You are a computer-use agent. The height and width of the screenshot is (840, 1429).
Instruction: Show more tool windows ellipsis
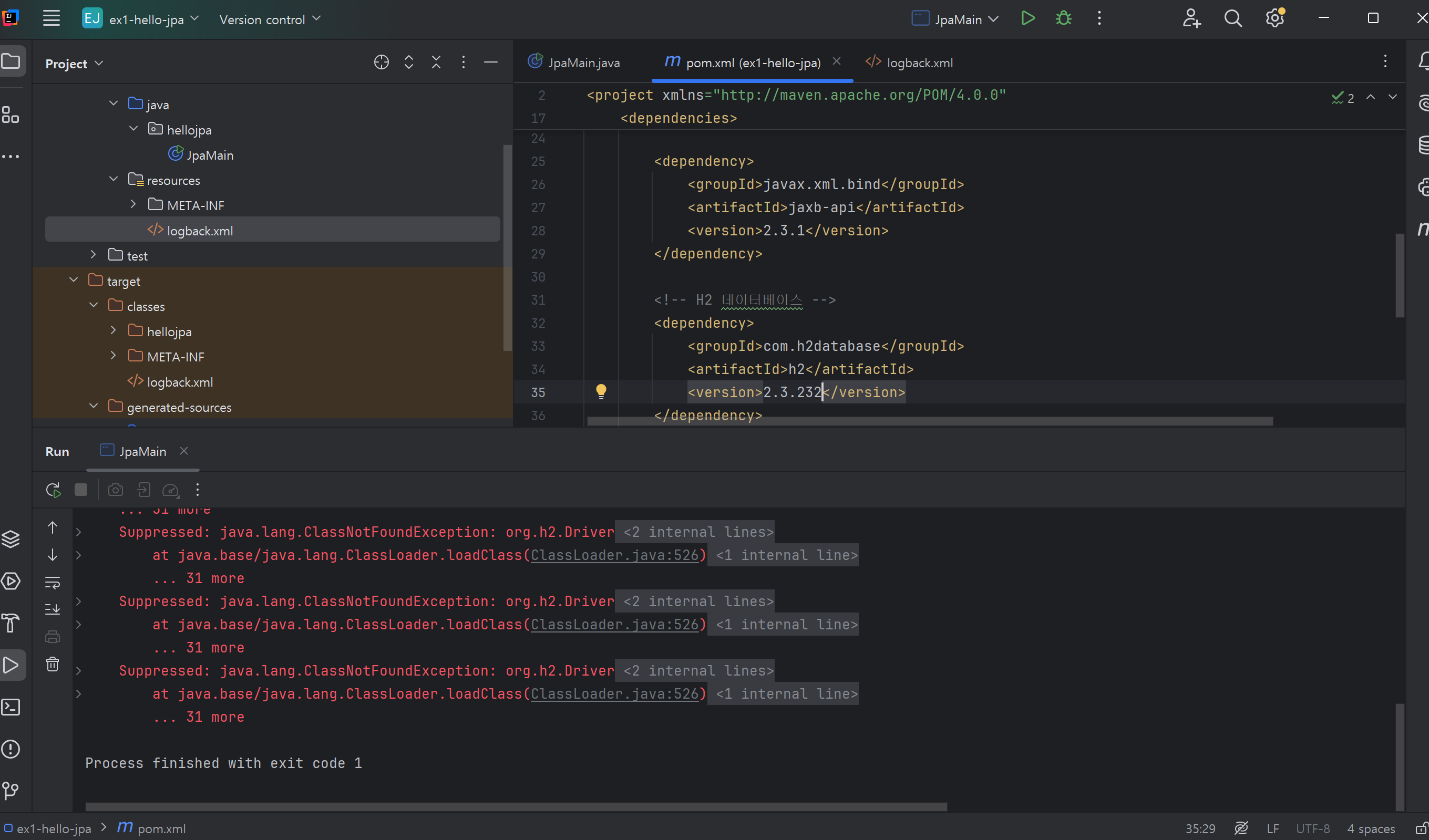pyautogui.click(x=11, y=157)
